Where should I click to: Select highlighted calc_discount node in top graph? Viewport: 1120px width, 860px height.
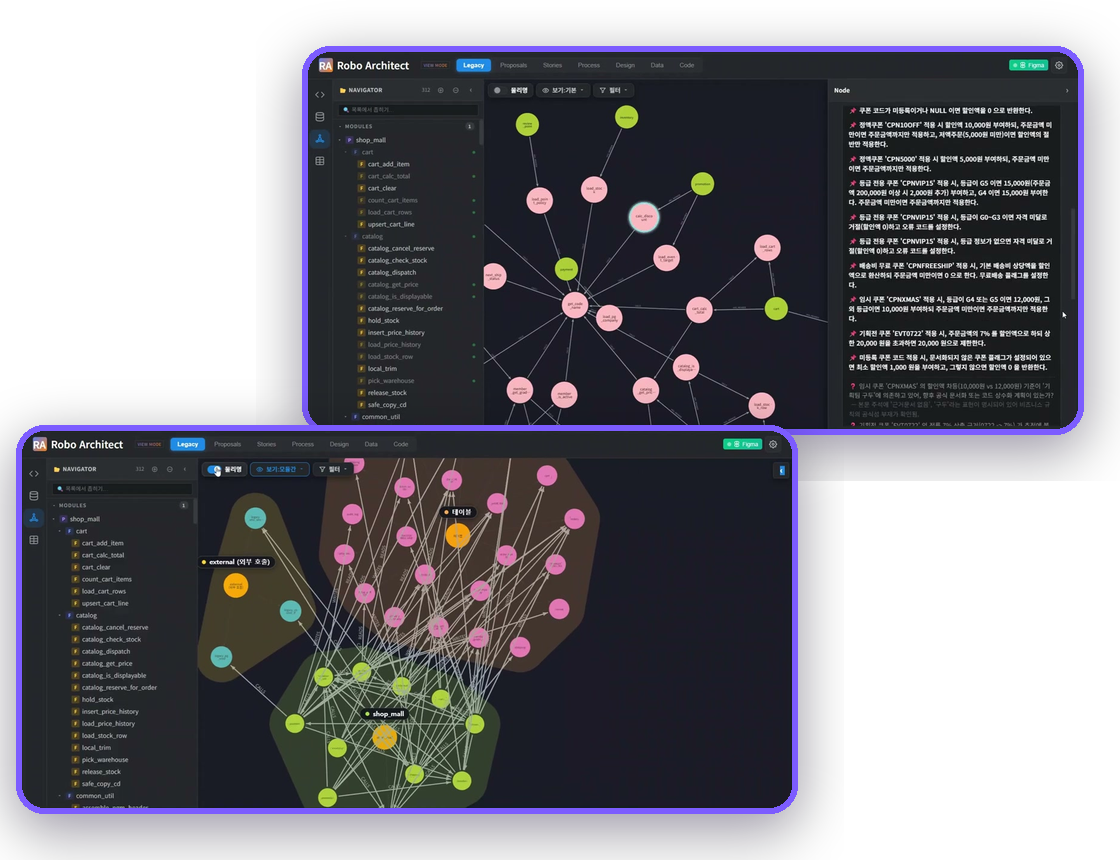[x=644, y=217]
